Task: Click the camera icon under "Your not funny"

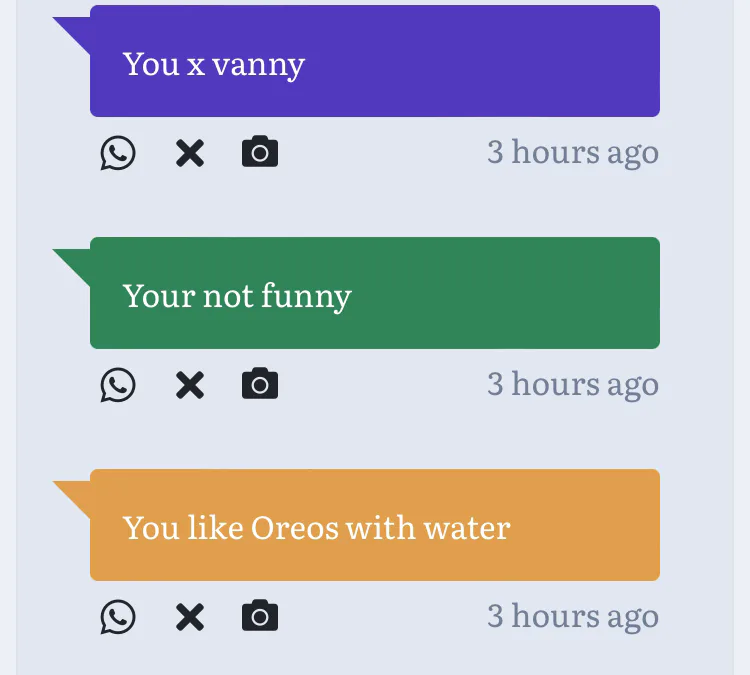Action: tap(260, 384)
